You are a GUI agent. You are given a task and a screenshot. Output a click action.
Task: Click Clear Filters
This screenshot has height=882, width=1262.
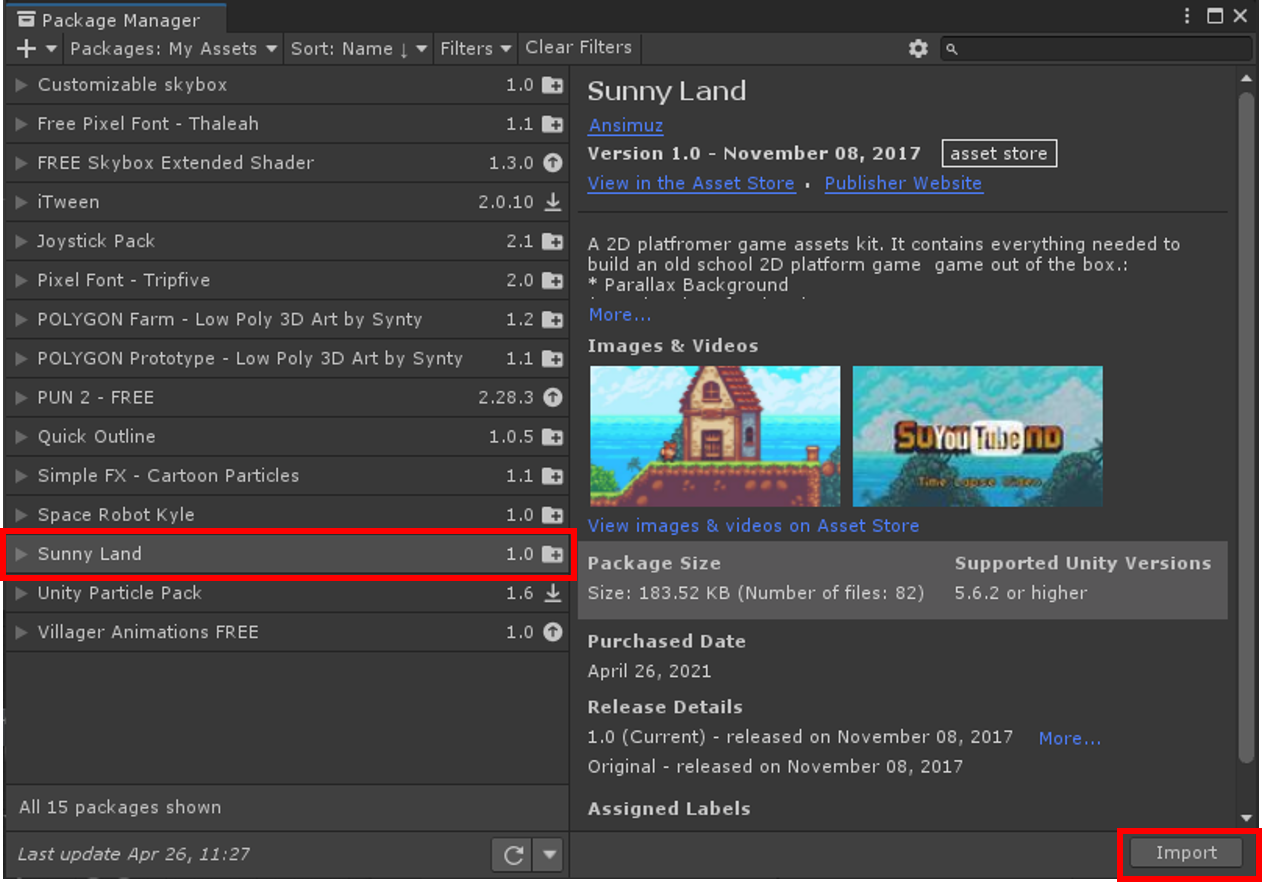point(578,48)
